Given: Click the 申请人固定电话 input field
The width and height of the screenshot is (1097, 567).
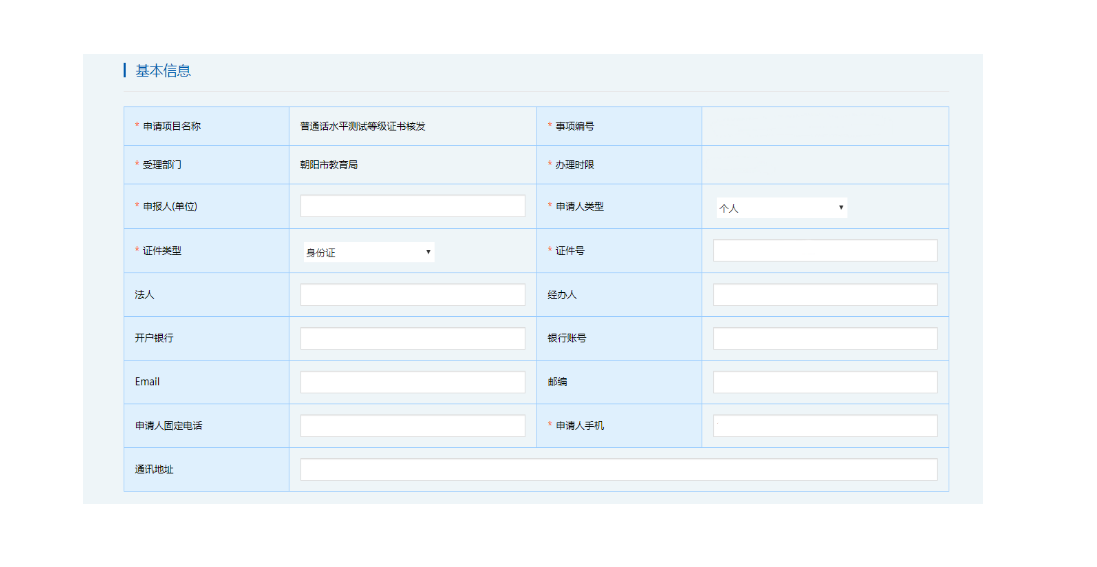Looking at the screenshot, I should pos(412,426).
